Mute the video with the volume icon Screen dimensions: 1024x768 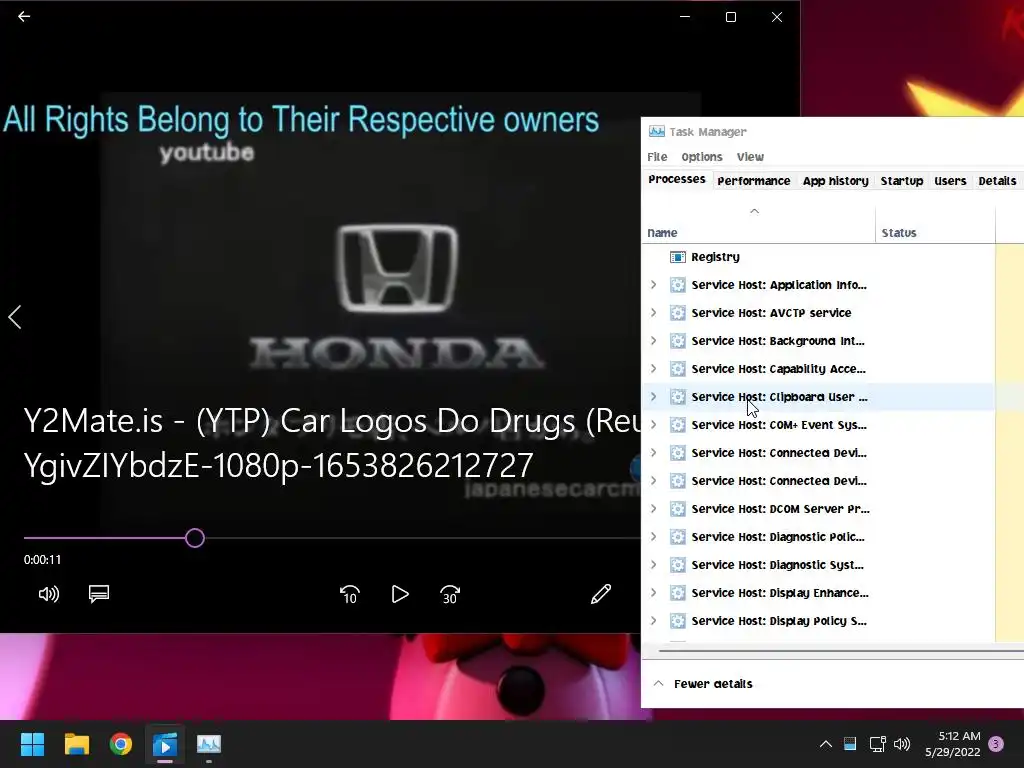point(48,594)
